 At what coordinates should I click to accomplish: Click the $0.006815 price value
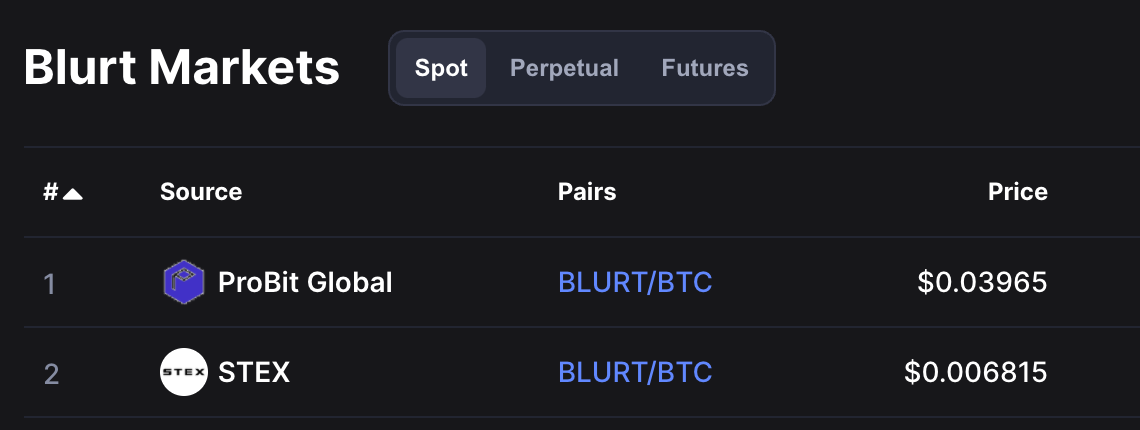[975, 372]
